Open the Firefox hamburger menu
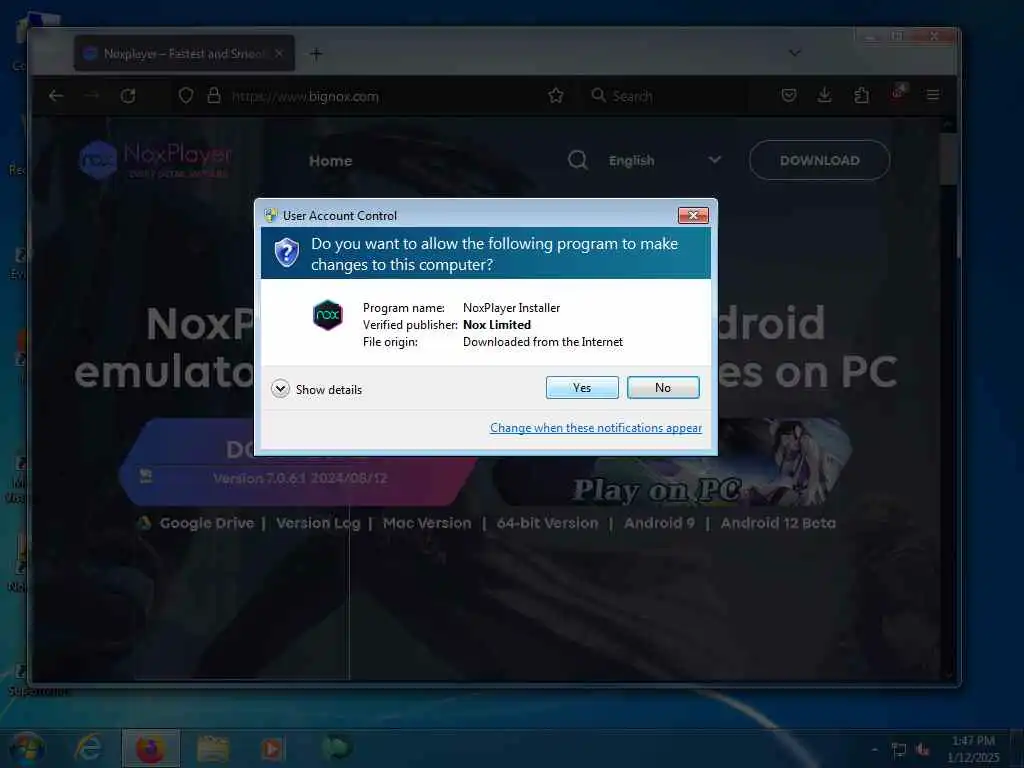The height and width of the screenshot is (768, 1024). pyautogui.click(x=933, y=95)
